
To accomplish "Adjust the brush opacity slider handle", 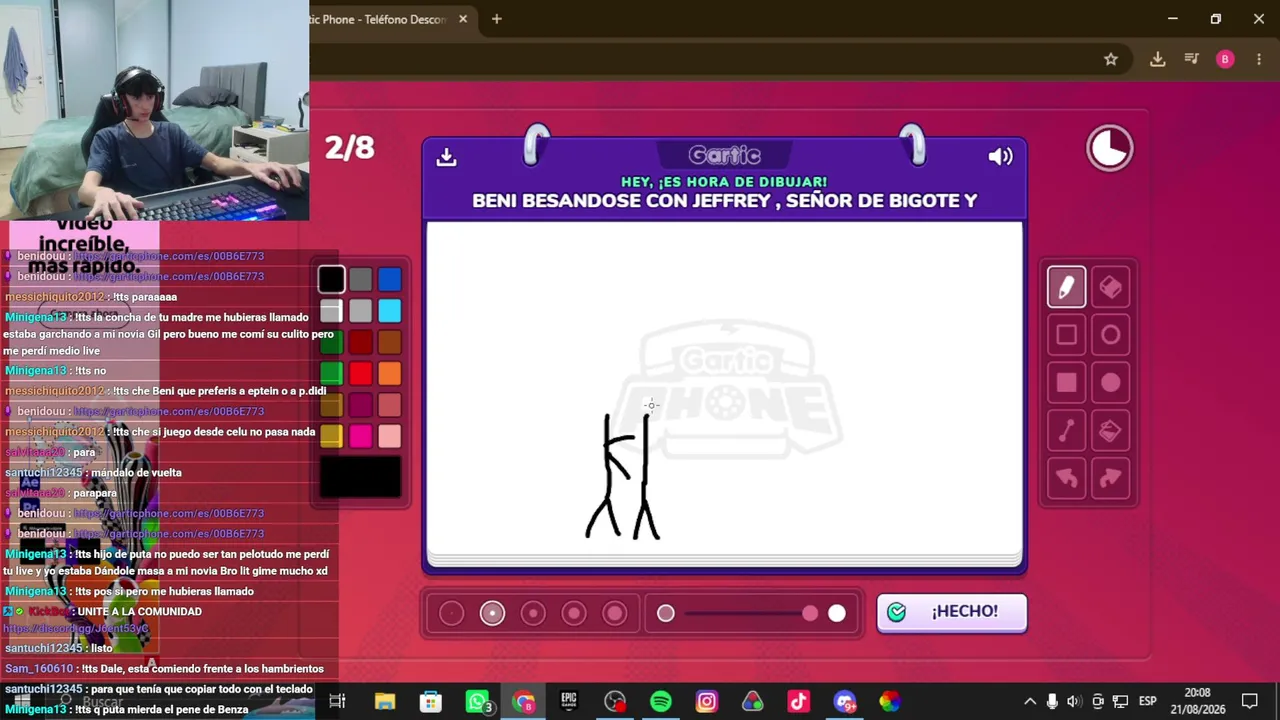I will (810, 613).
